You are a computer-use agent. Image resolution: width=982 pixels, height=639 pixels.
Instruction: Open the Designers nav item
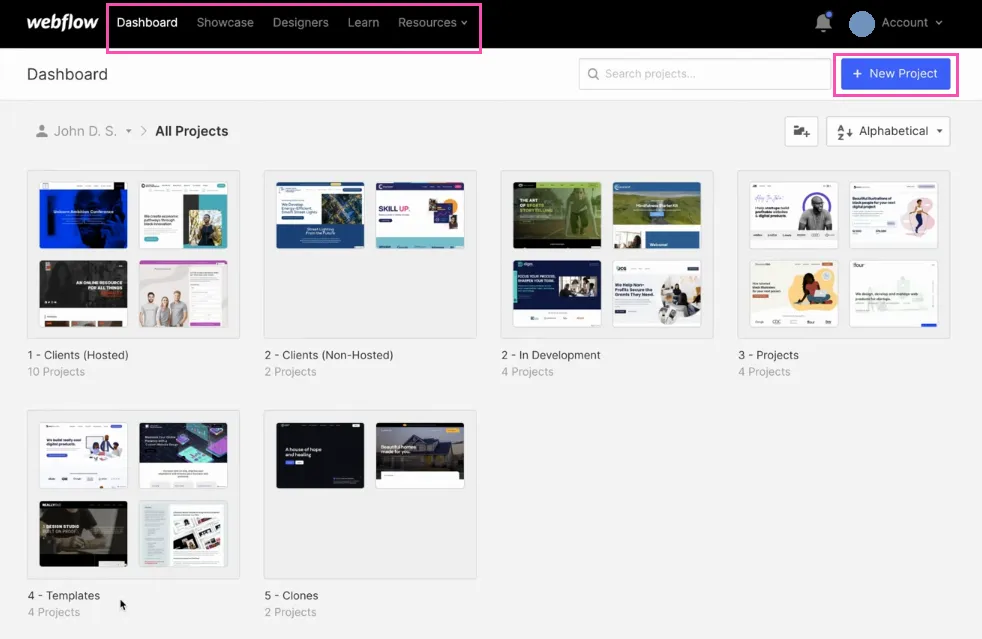[301, 23]
